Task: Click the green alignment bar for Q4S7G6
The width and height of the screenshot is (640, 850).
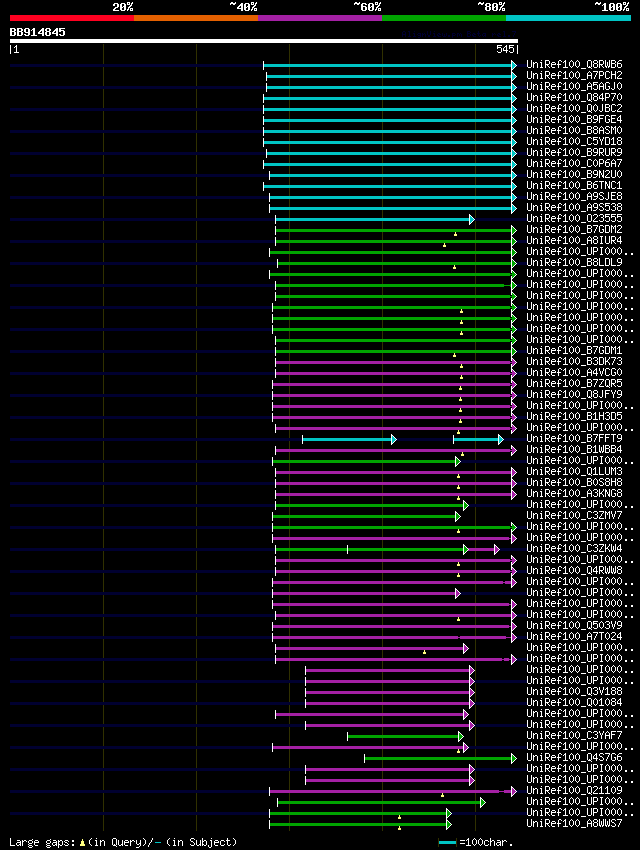Action: pos(441,759)
